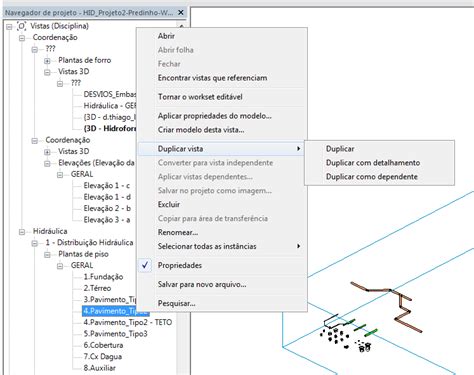Viewport: 474px width, 375px height.
Task: Select Pesquisar... in the context menu
Action: pyautogui.click(x=222, y=303)
